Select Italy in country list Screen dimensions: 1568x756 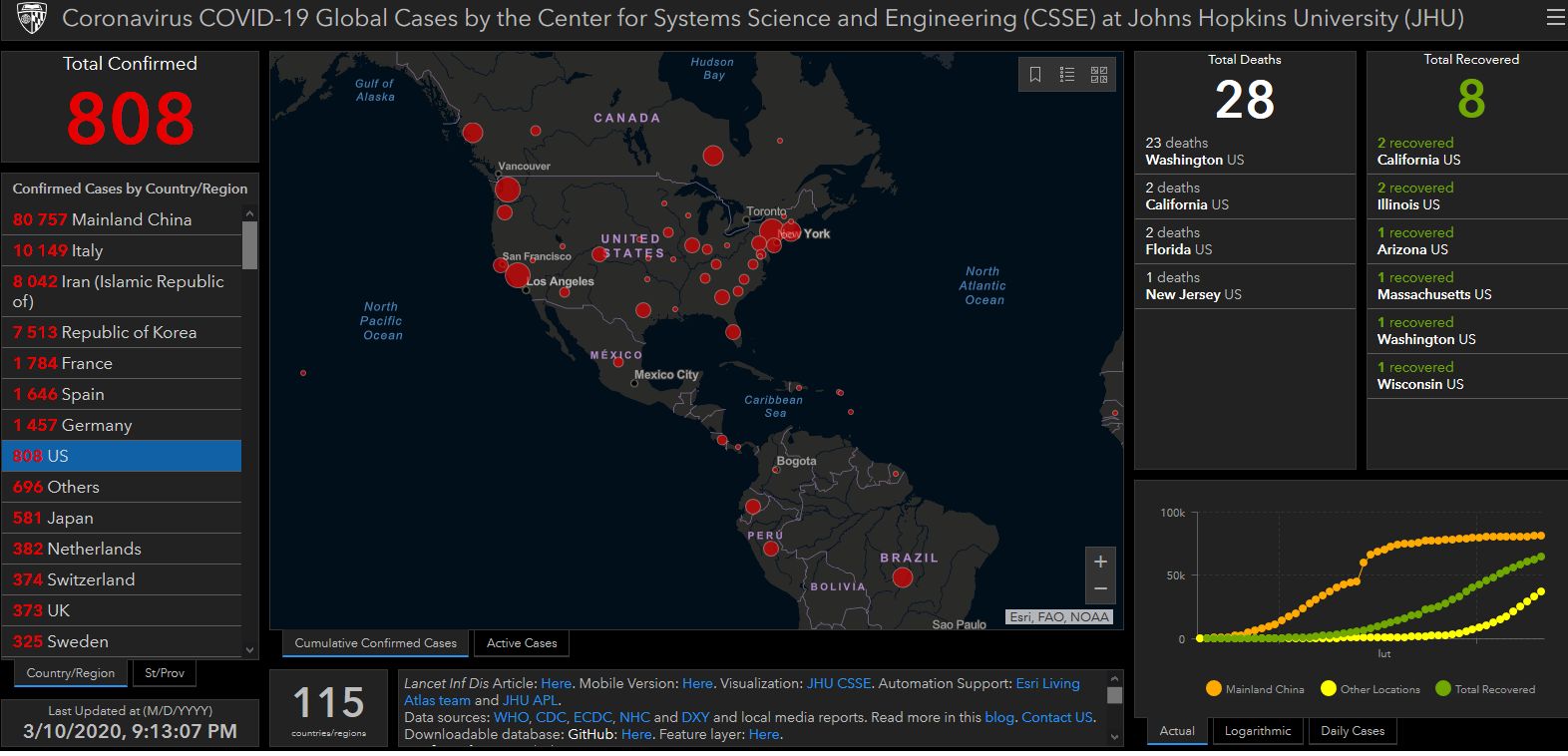point(122,250)
